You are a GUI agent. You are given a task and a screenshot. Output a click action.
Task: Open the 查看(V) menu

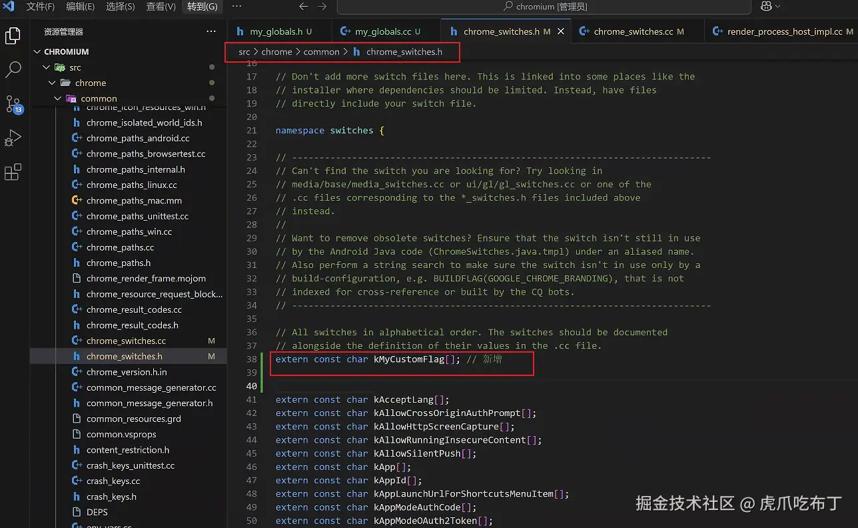[x=161, y=6]
